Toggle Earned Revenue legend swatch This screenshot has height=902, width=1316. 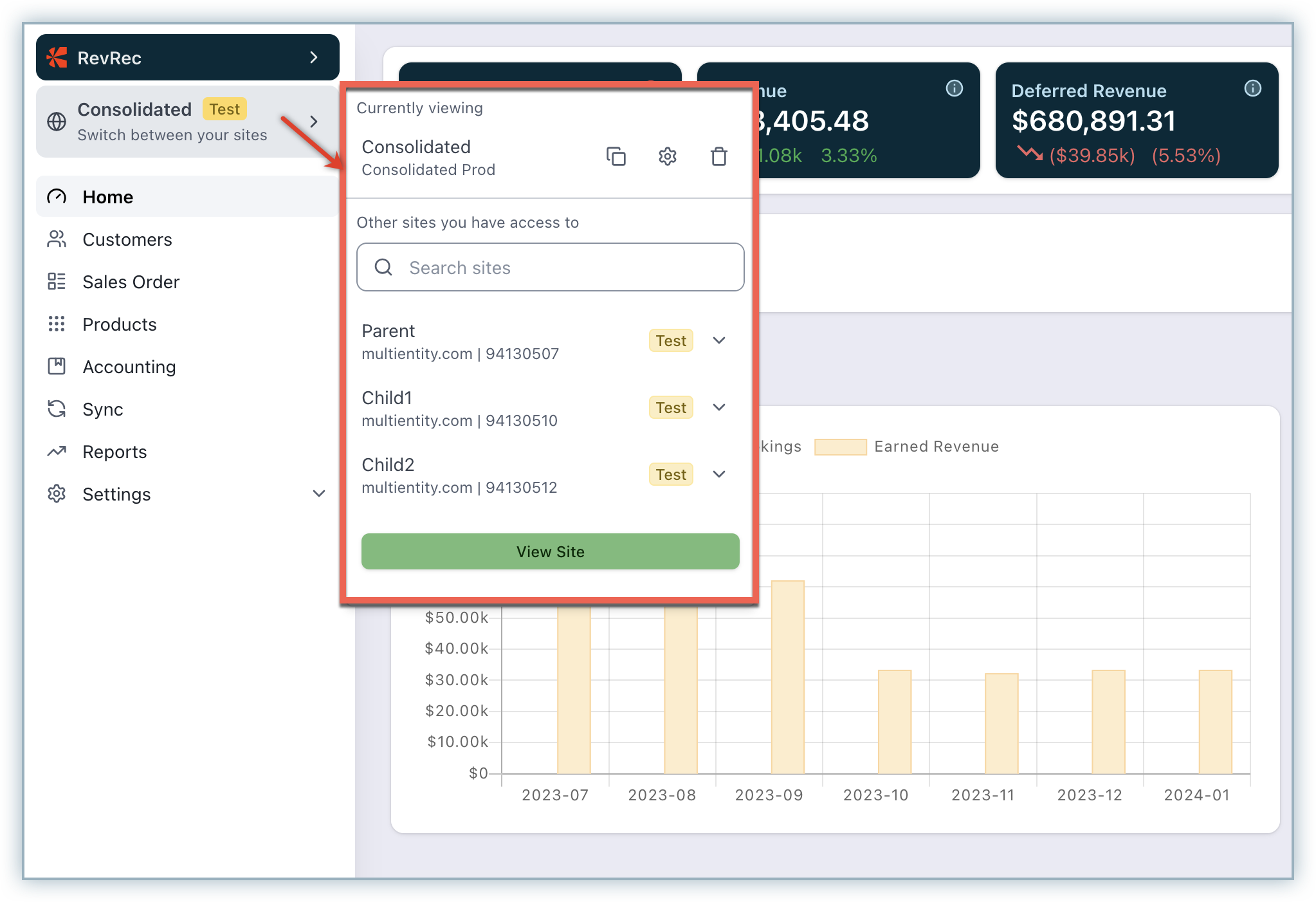(840, 446)
